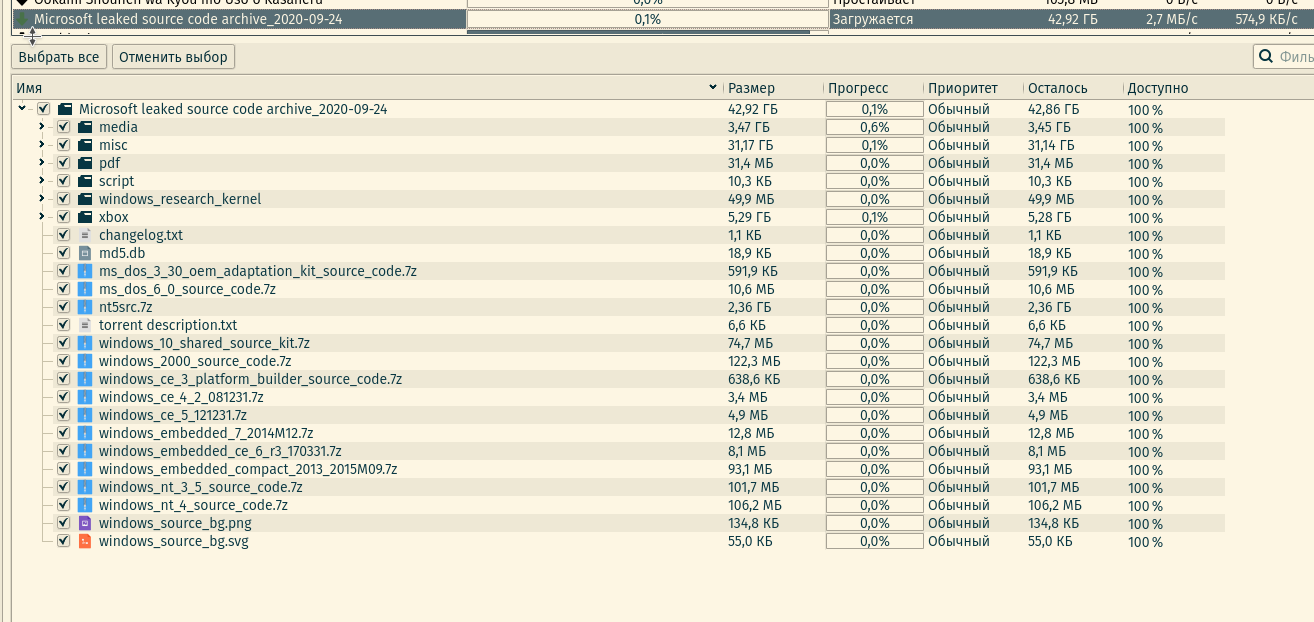Click the nt5src.7z archive icon
This screenshot has width=1314, height=622.
(x=85, y=307)
